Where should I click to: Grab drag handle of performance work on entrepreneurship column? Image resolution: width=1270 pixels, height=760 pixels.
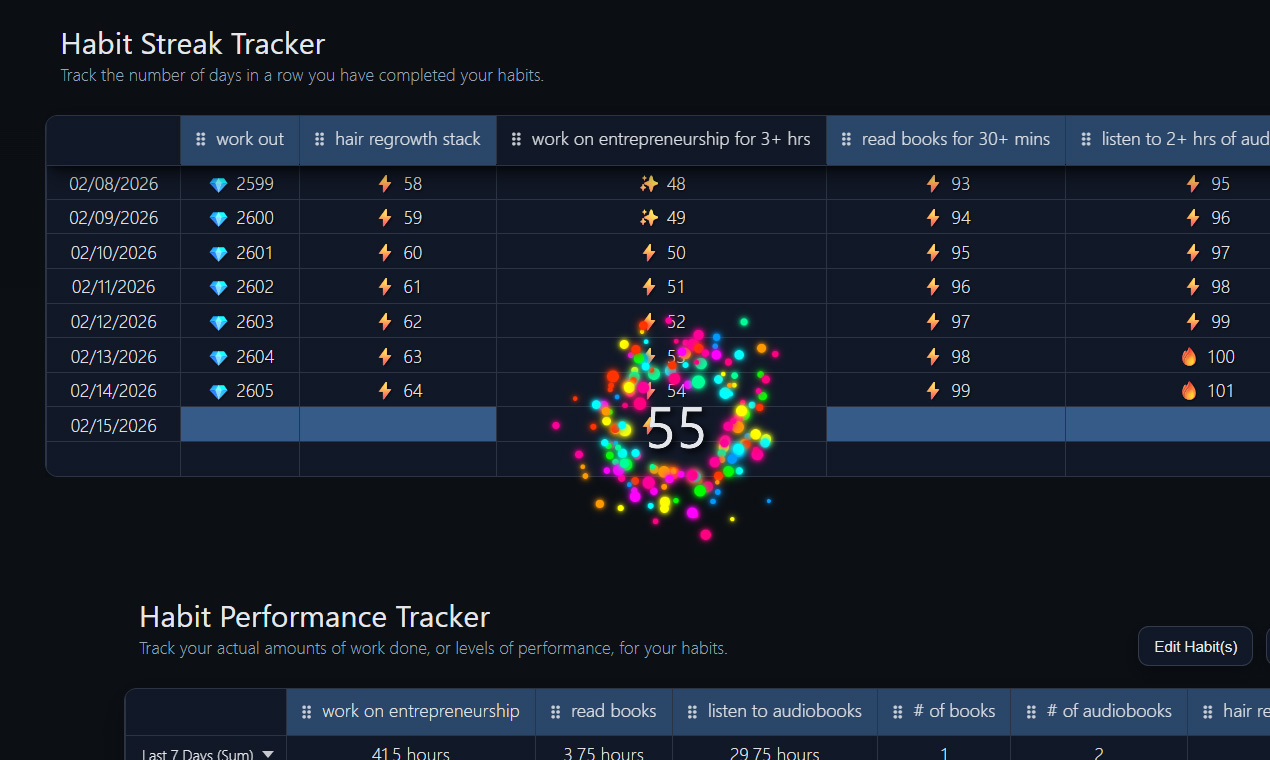[307, 712]
